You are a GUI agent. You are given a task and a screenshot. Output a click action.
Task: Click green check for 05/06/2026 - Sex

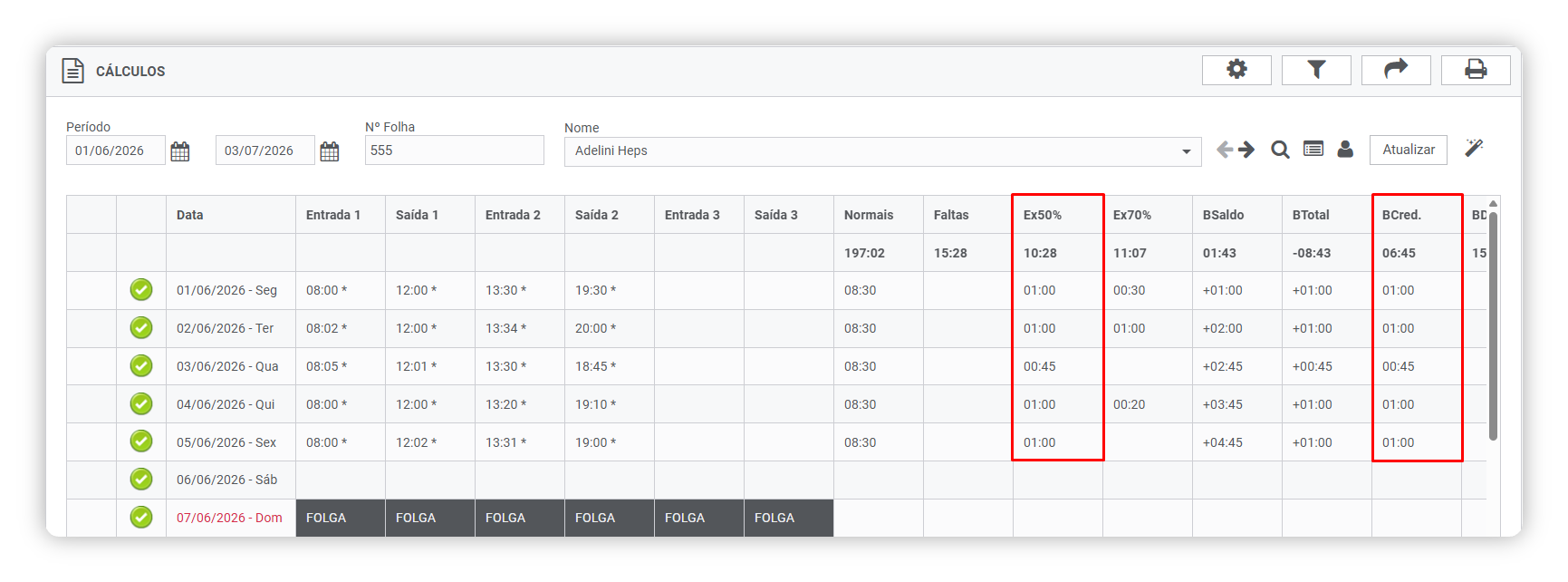tap(141, 441)
